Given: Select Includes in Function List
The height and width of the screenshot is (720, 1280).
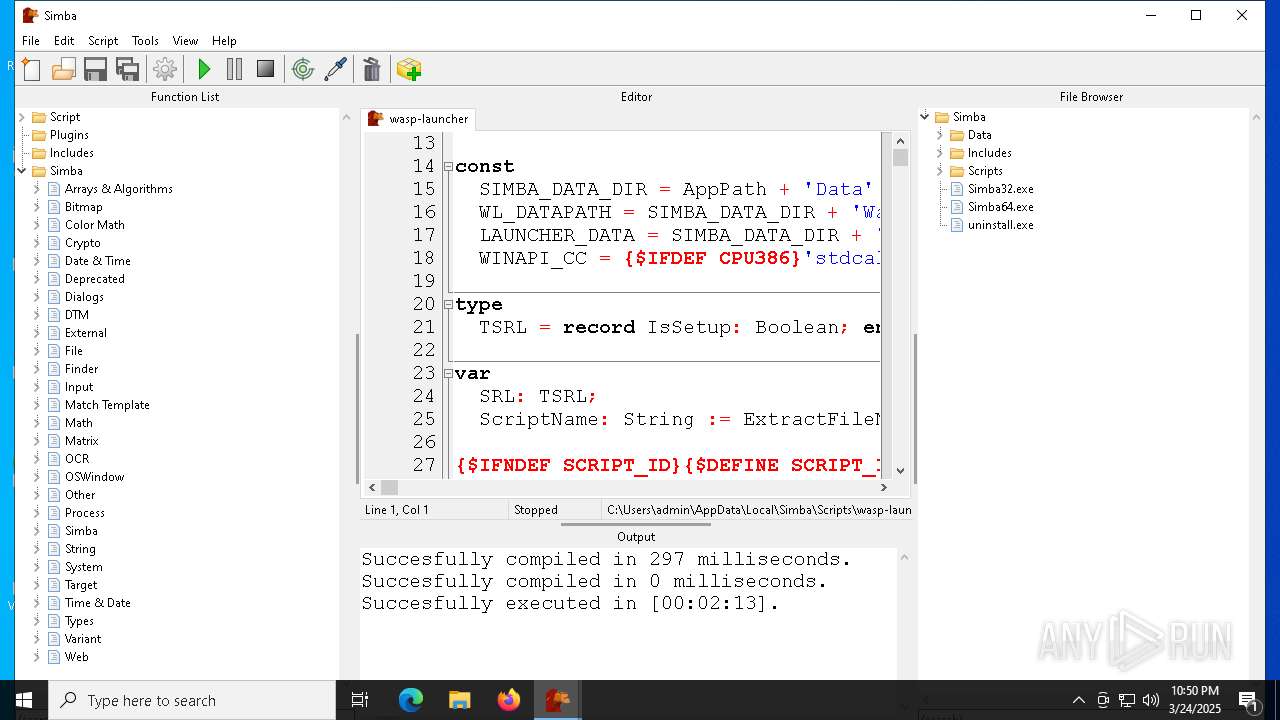Looking at the screenshot, I should 72,153.
